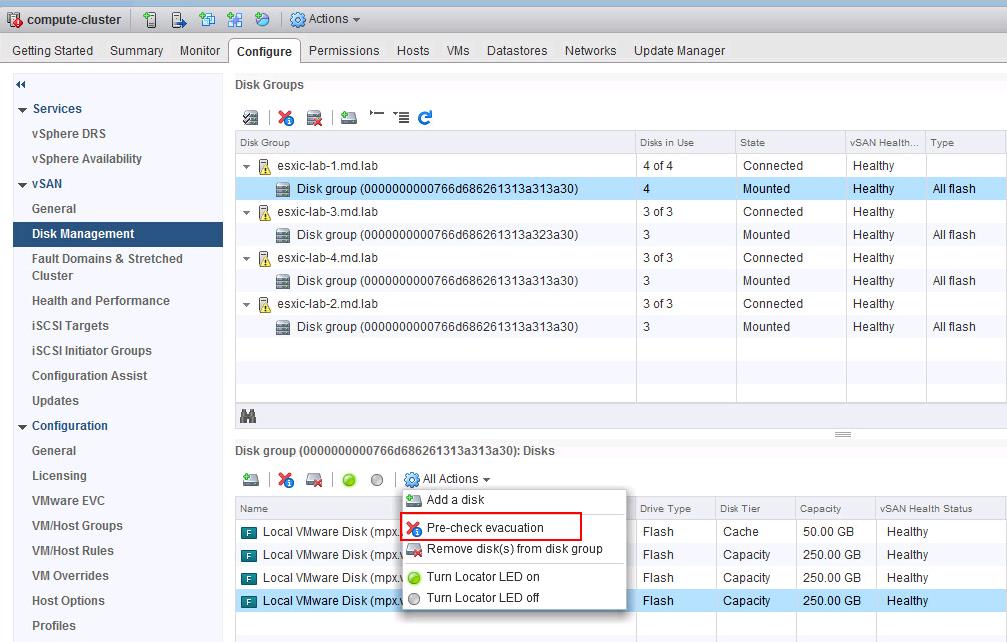Image resolution: width=1007 pixels, height=642 pixels.
Task: Sort by the Disks in Use column header
Action: coord(685,143)
